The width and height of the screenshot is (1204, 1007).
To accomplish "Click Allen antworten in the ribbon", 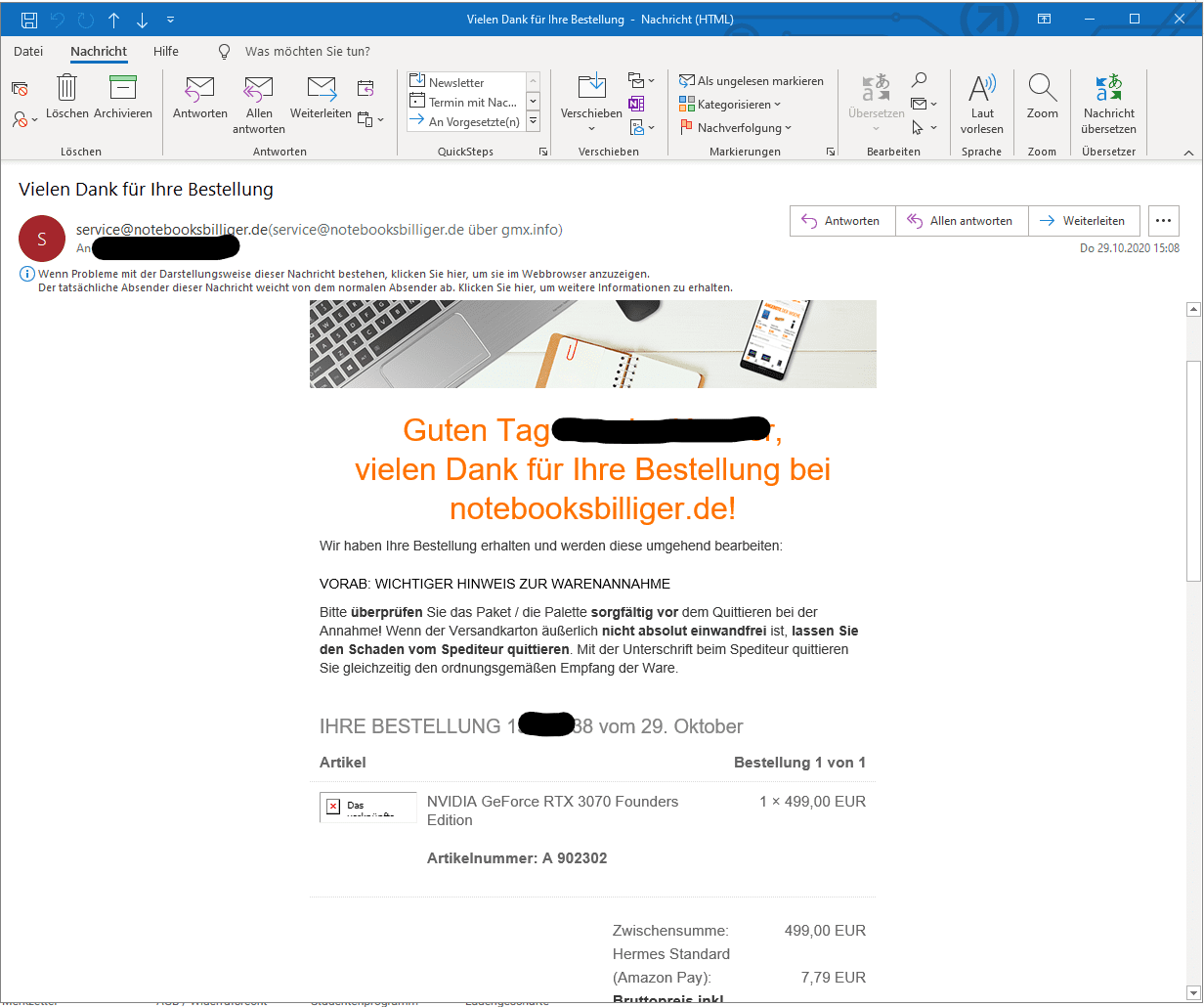I will [x=259, y=105].
